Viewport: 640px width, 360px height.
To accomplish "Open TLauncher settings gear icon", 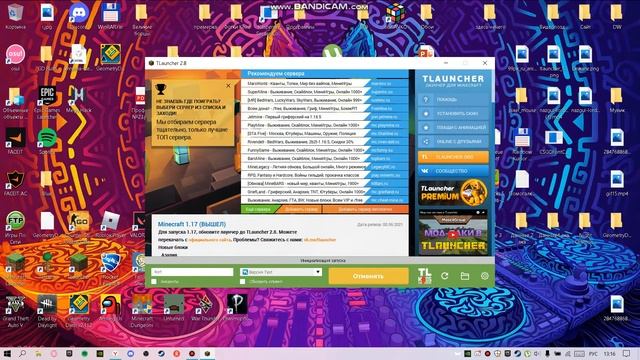I will (x=484, y=276).
